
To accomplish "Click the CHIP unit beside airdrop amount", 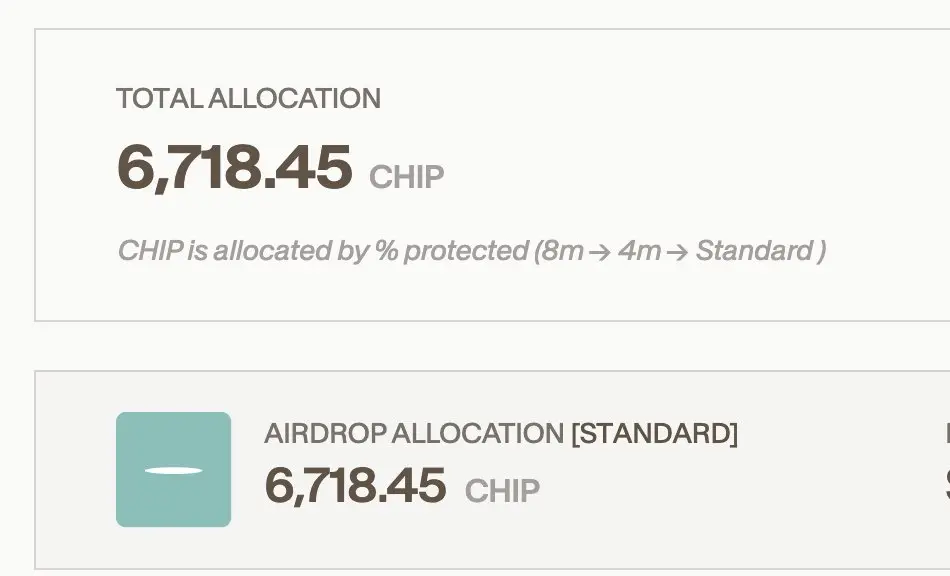I will [502, 491].
